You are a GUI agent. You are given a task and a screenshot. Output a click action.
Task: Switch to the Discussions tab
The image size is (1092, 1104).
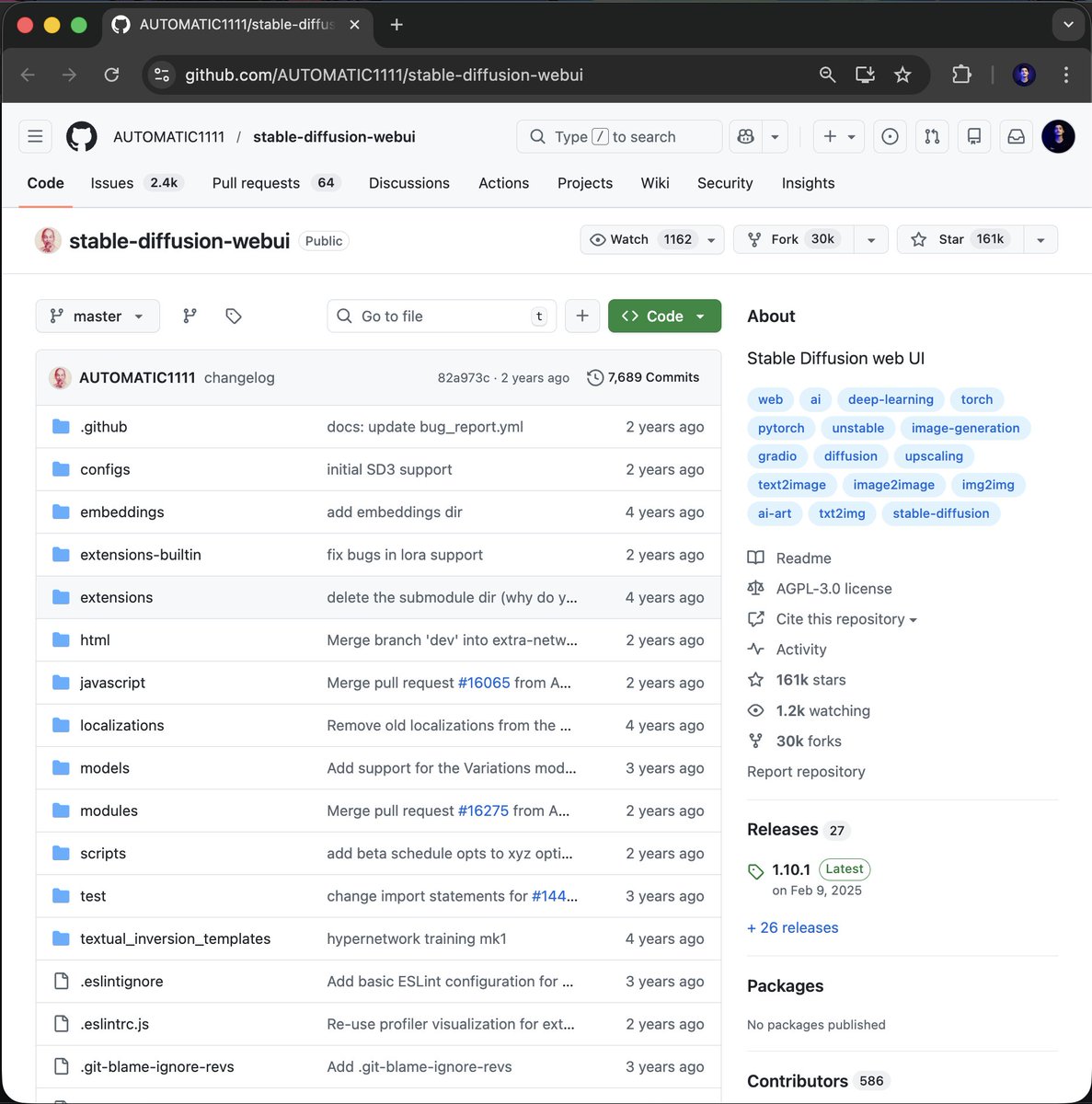[409, 183]
